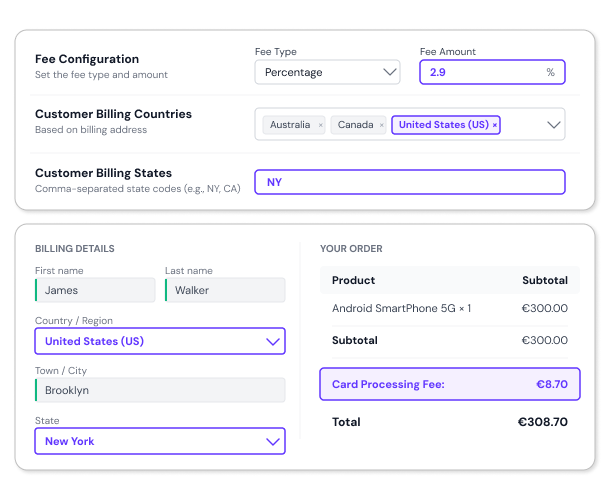The image size is (610, 500).
Task: Select the Customer Billing States heading
Action: pyautogui.click(x=103, y=173)
